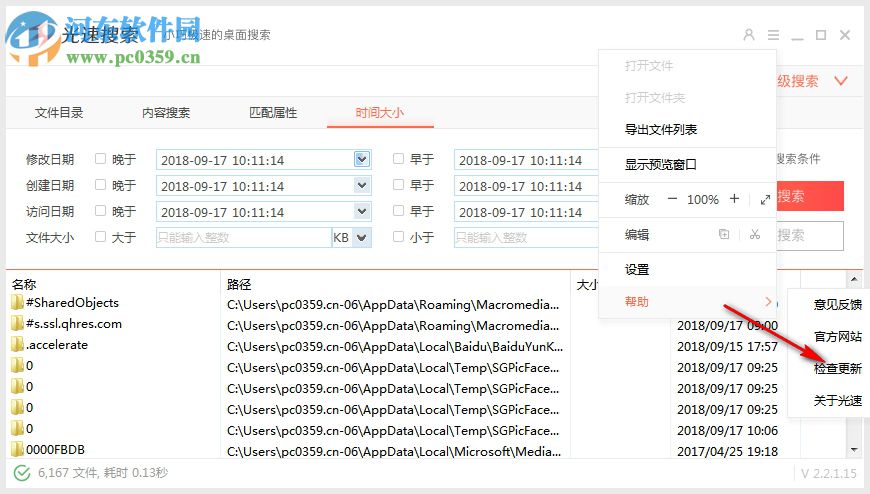Select the #SharedObjects result row

pos(72,303)
